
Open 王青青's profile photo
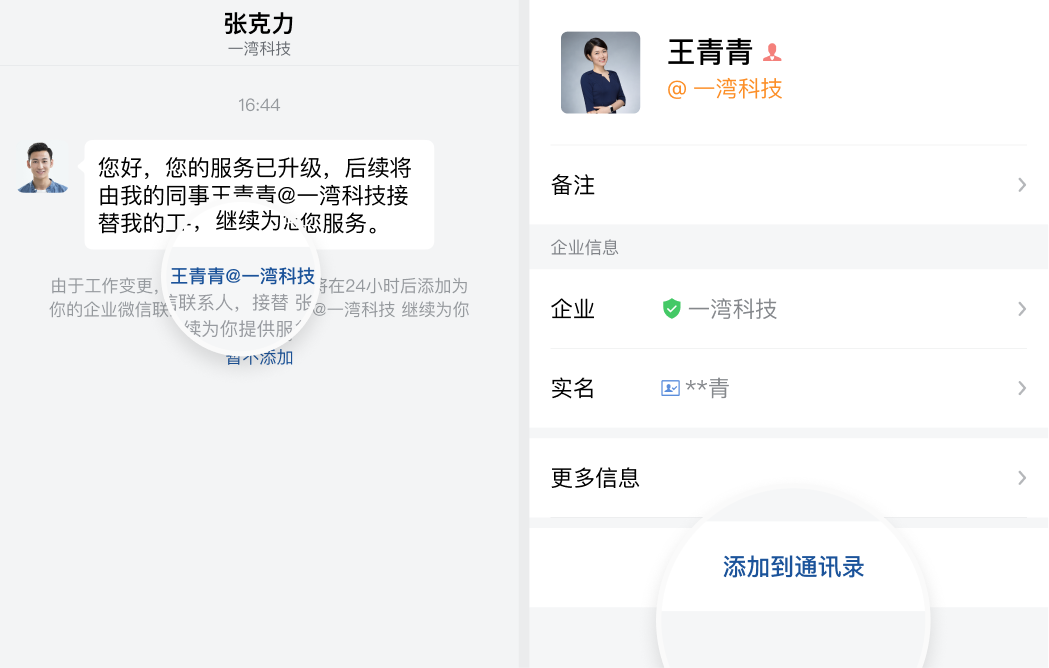click(600, 72)
